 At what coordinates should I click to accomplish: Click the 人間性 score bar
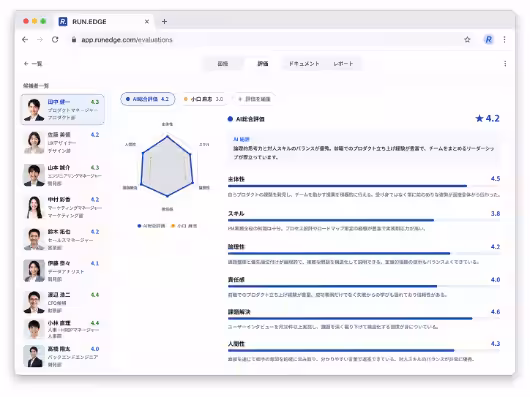pyautogui.click(x=364, y=351)
